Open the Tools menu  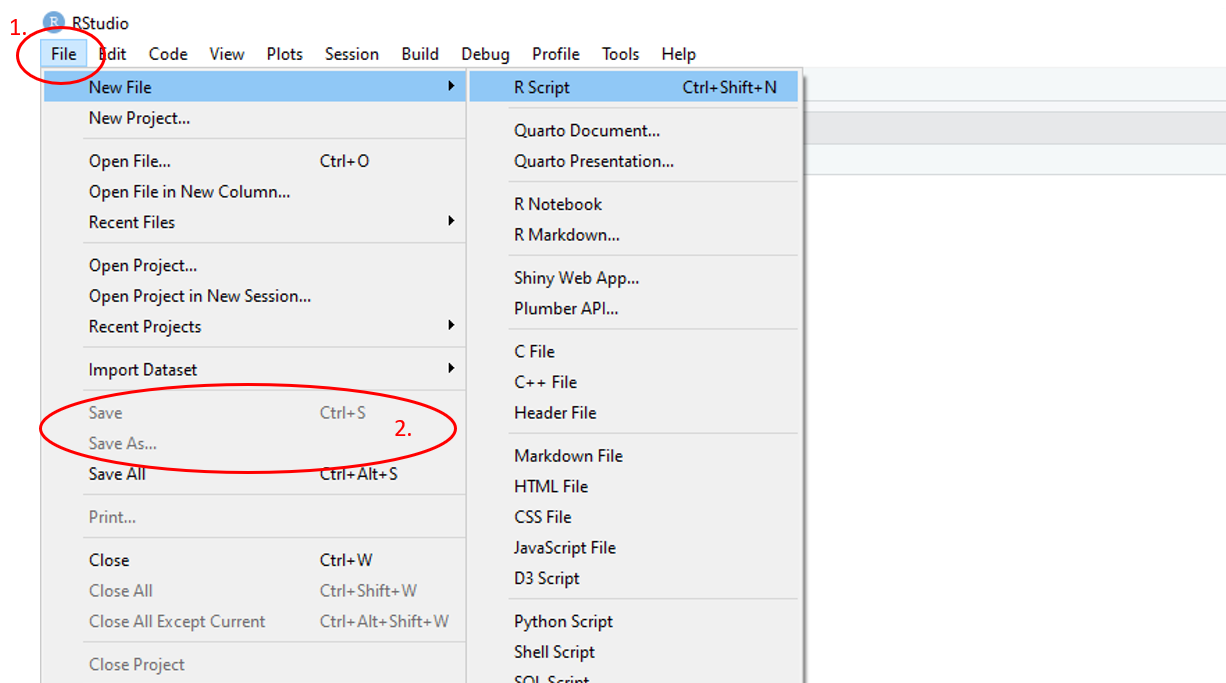(620, 54)
